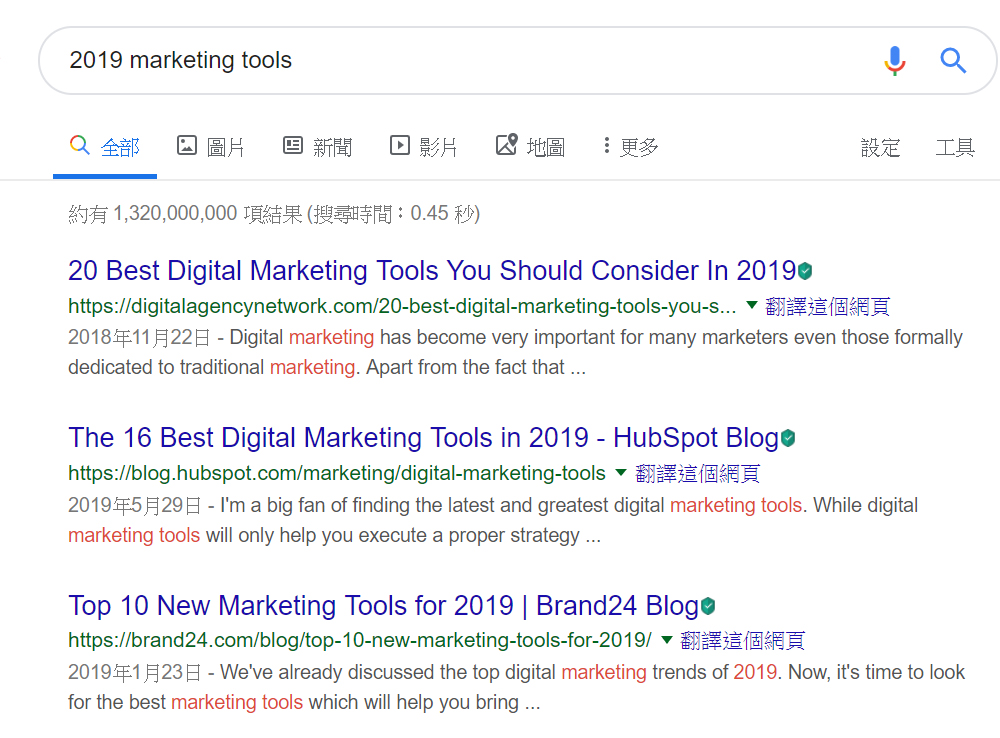Click the brand24.com green URL
The height and width of the screenshot is (738, 1000).
pyautogui.click(x=360, y=640)
